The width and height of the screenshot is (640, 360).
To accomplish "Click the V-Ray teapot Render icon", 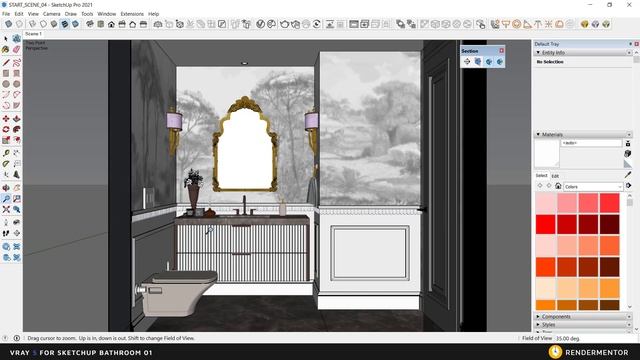I will pyautogui.click(x=284, y=24).
